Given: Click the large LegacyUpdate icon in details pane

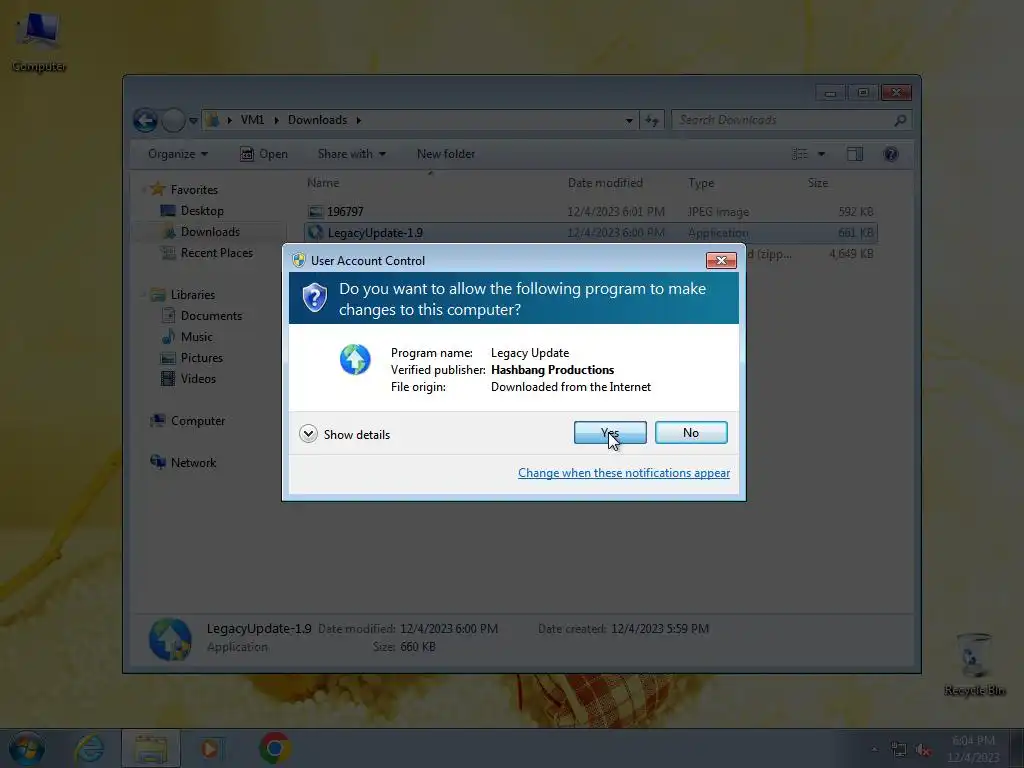Looking at the screenshot, I should pyautogui.click(x=170, y=639).
